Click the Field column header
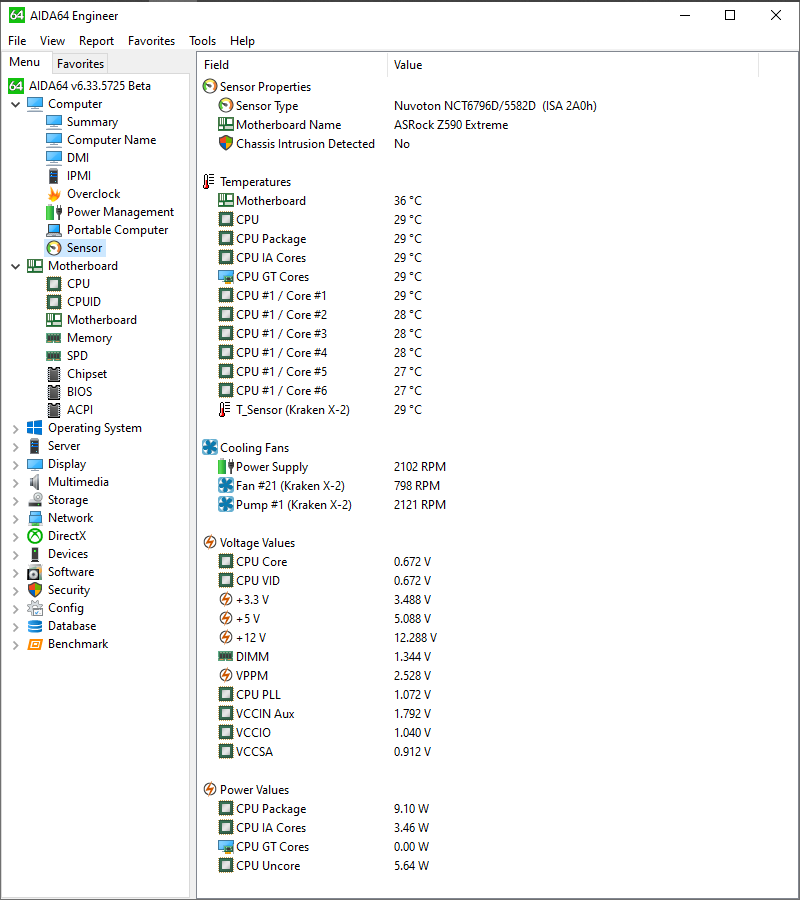Screen dimensions: 800x900 pyautogui.click(x=293, y=65)
